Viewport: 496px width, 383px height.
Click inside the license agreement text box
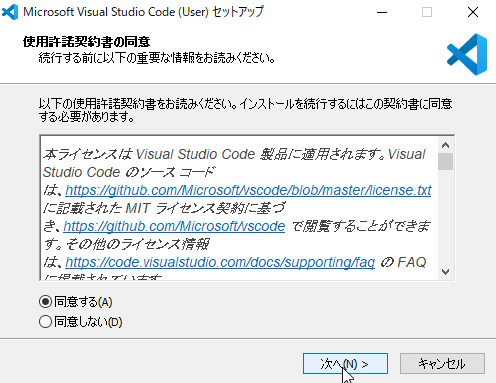coord(239,208)
